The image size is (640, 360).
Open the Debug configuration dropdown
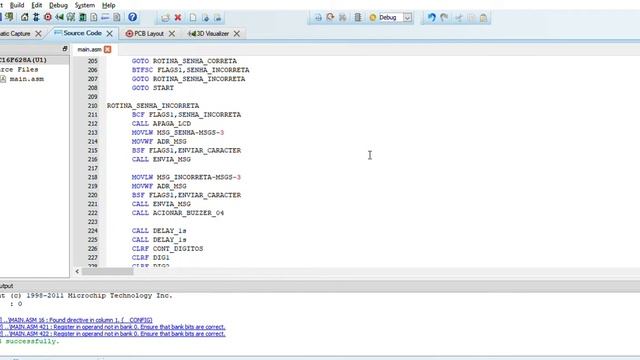click(x=407, y=18)
